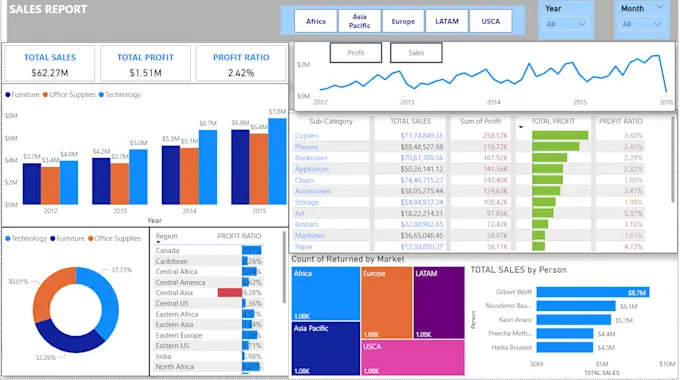Image resolution: width=680 pixels, height=380 pixels.
Task: Click the sub-category table scrollbar
Action: [673, 158]
